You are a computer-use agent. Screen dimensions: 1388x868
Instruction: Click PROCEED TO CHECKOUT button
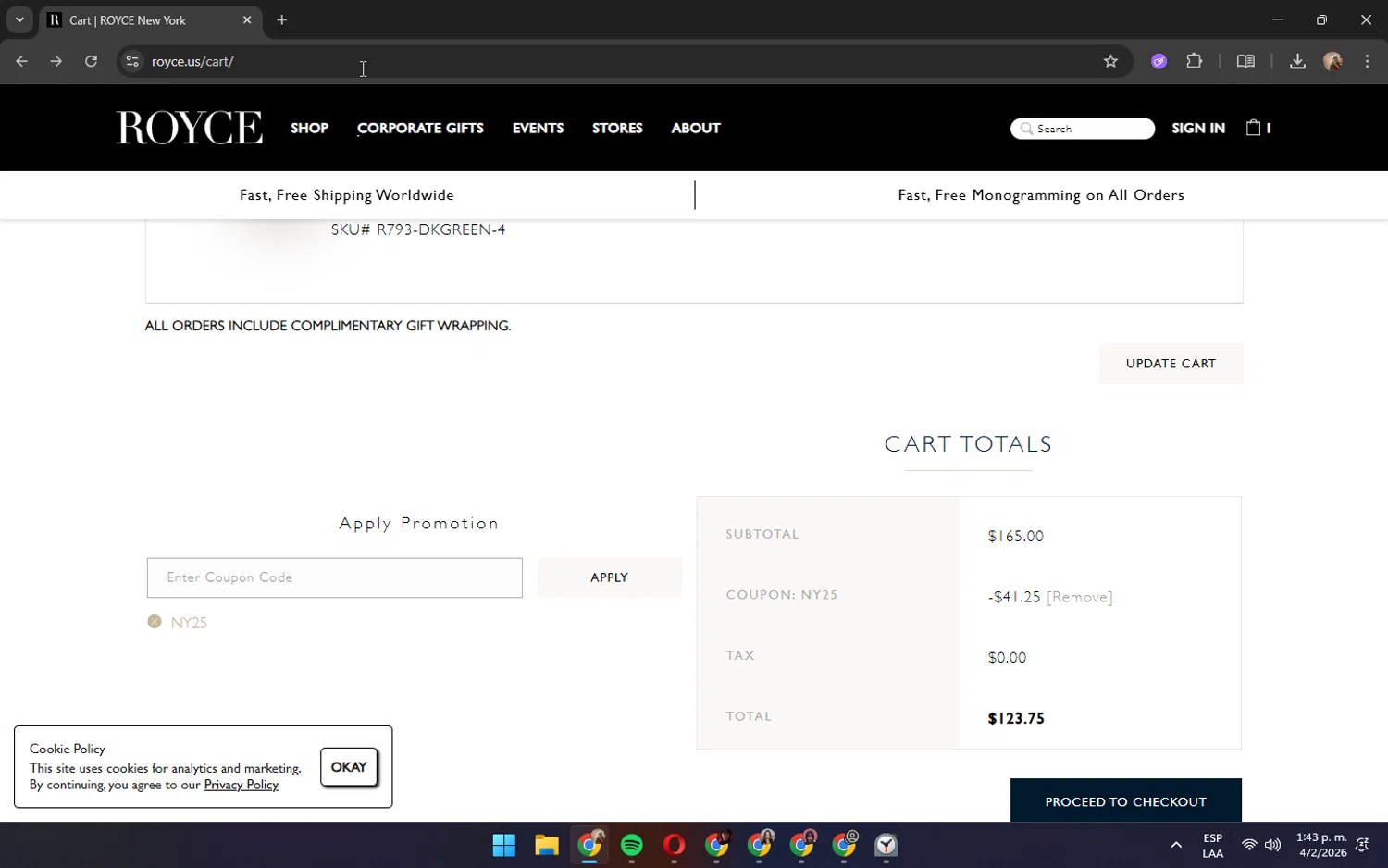coord(1125,801)
